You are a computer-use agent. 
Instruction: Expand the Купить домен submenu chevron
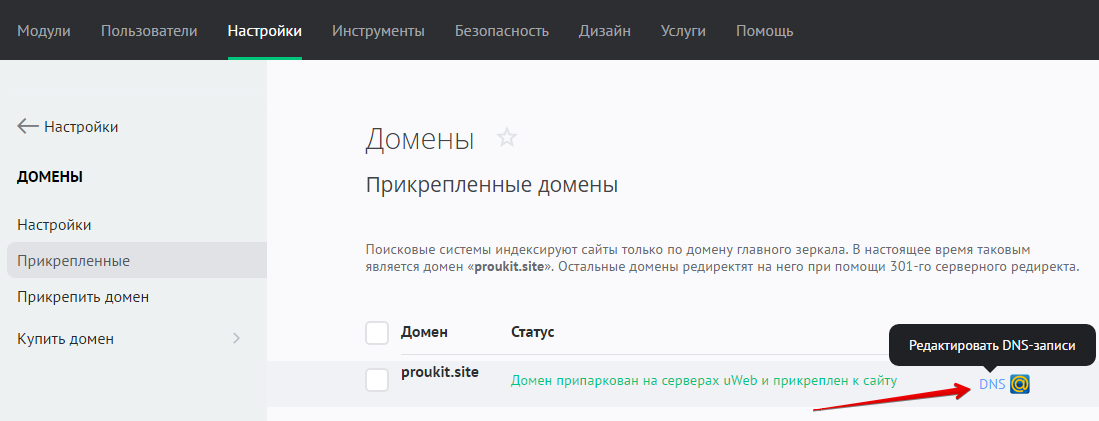coord(237,339)
